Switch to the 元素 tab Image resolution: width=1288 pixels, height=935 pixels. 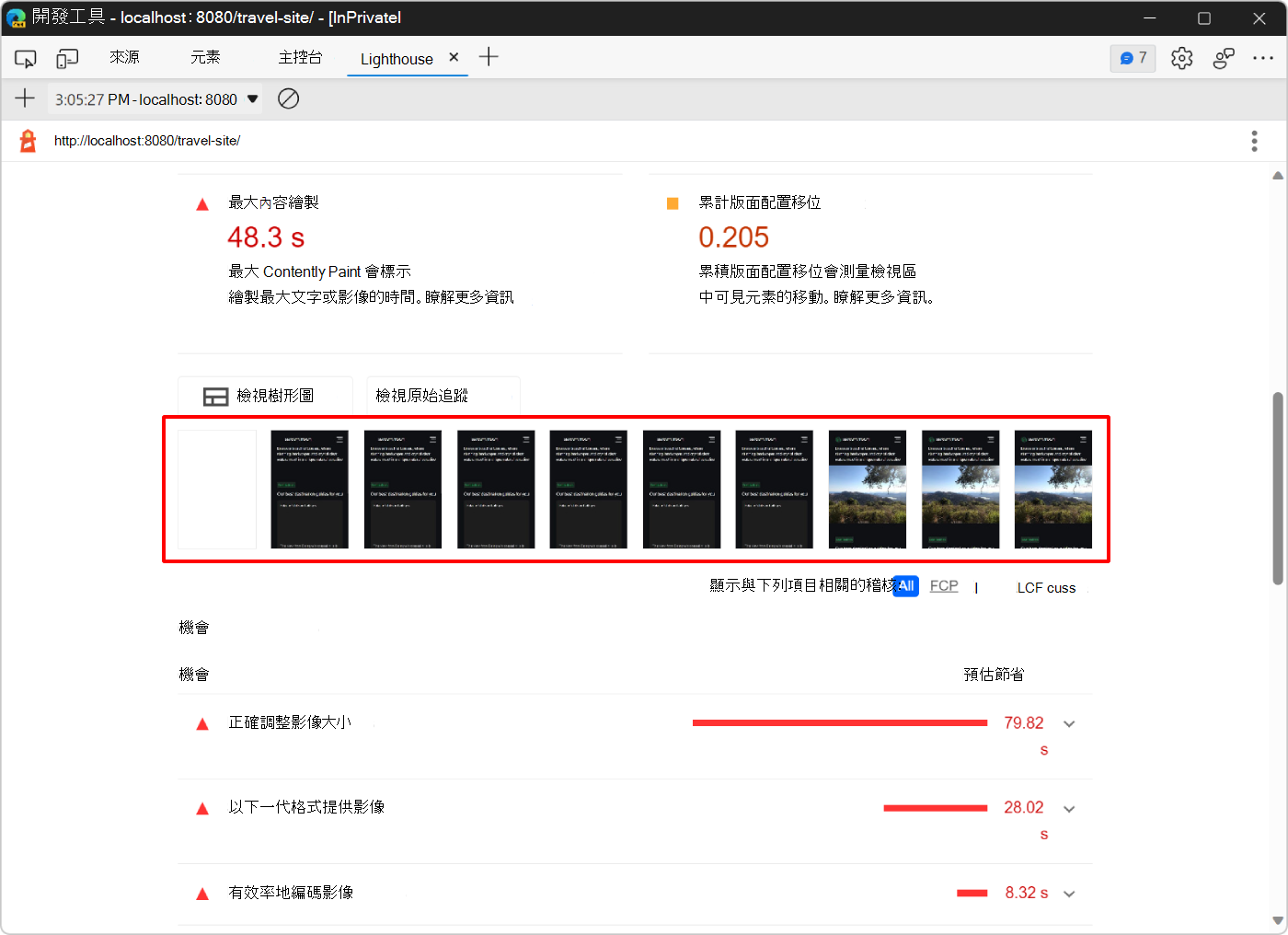205,57
